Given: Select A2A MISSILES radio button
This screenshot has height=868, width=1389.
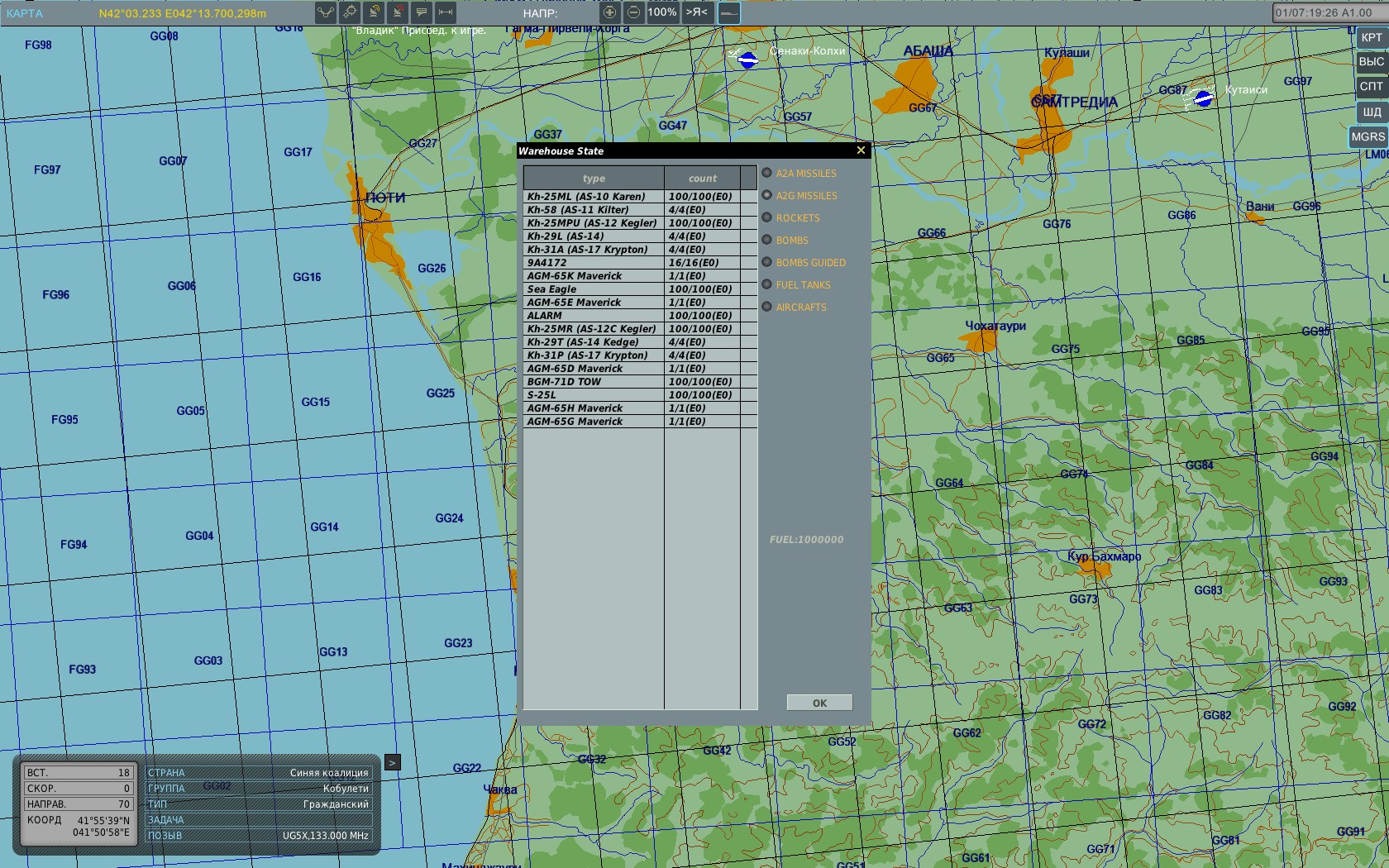Looking at the screenshot, I should (766, 173).
